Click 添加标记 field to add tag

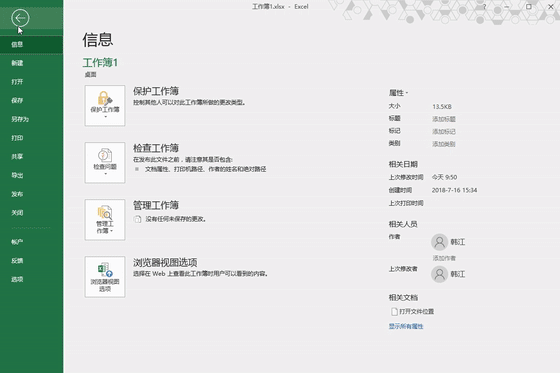coord(444,131)
